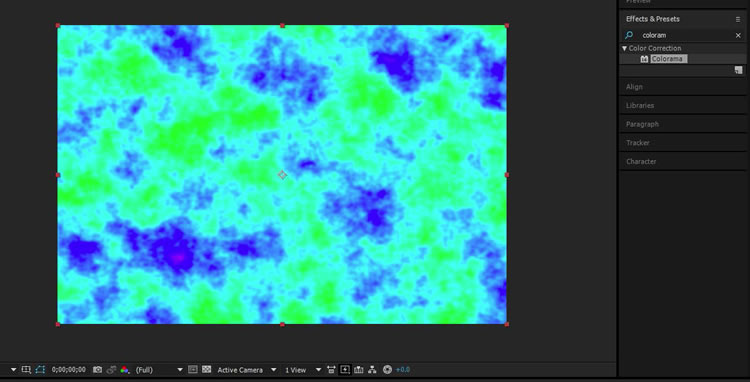Click the top-left layer corner handle

pyautogui.click(x=58, y=25)
